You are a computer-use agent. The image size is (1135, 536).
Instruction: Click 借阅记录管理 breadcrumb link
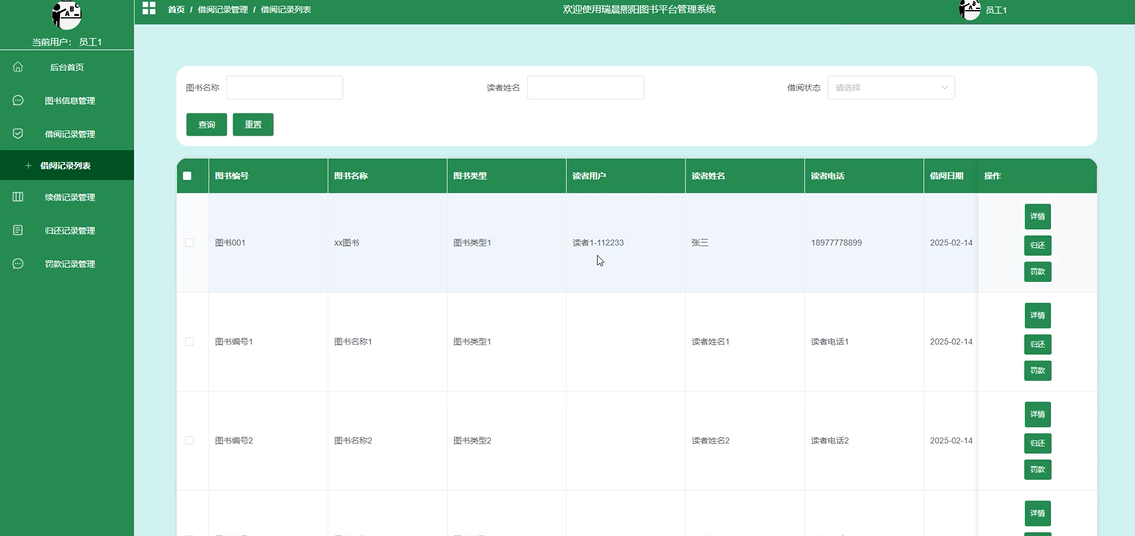pyautogui.click(x=222, y=9)
